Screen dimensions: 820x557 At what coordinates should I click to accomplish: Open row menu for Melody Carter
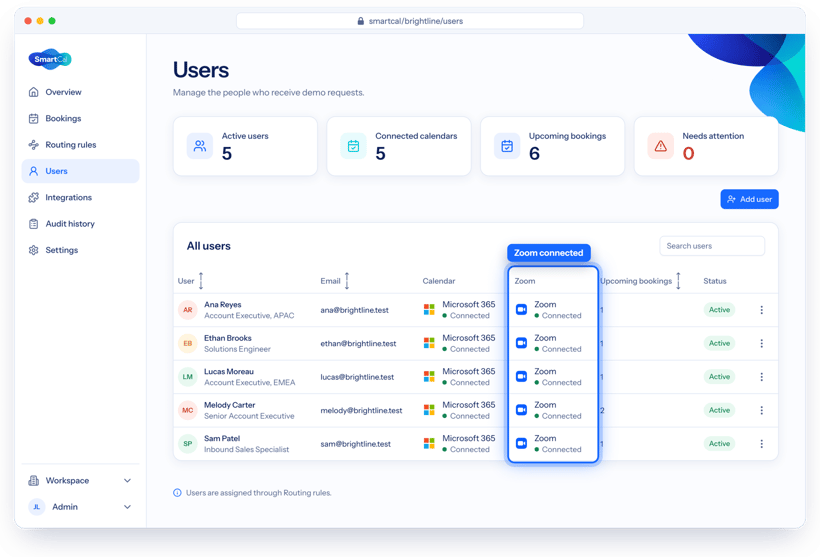(761, 411)
